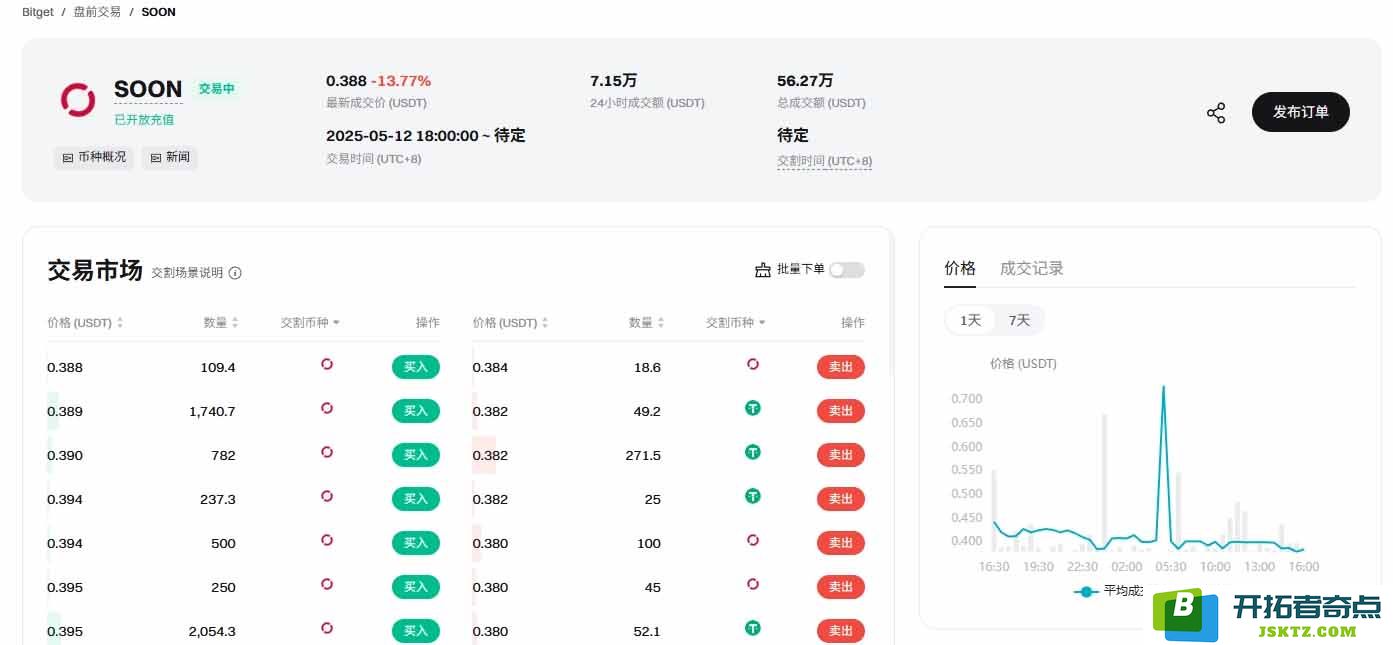The image size is (1393, 645).
Task: Click SOON coin icon in 0.388 row
Action: (327, 364)
